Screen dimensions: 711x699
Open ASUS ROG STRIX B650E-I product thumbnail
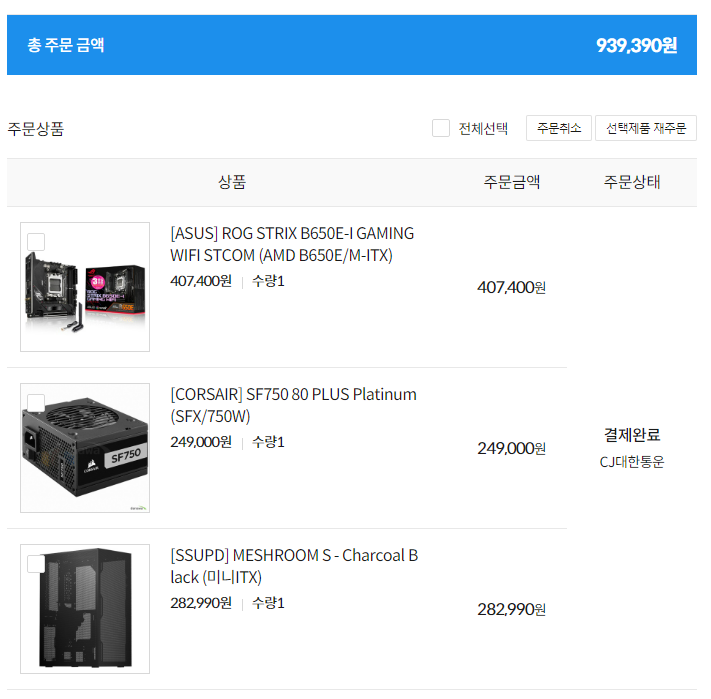tap(85, 286)
